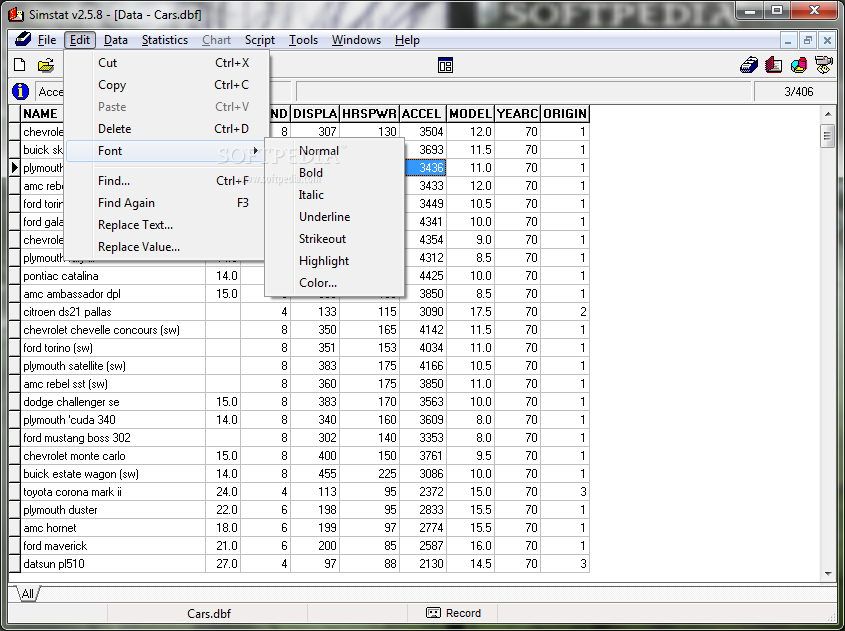
Task: Click the 455 displacement cell
Action: pyautogui.click(x=315, y=474)
